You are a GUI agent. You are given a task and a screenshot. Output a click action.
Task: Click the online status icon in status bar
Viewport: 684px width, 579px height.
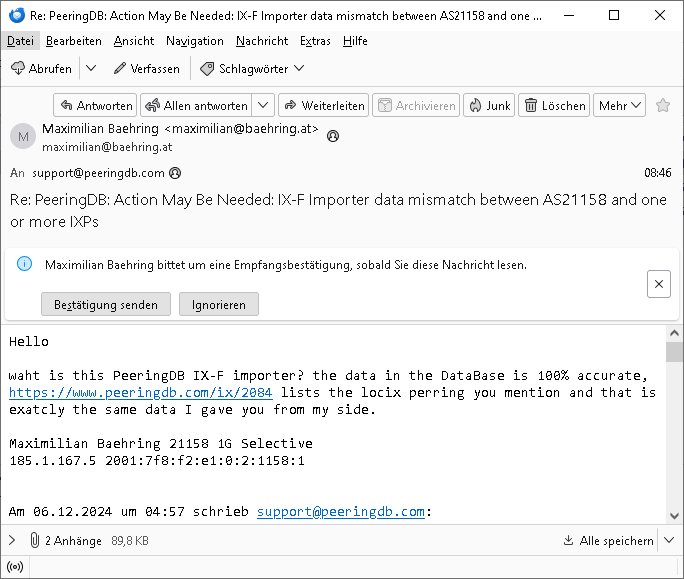point(15,567)
